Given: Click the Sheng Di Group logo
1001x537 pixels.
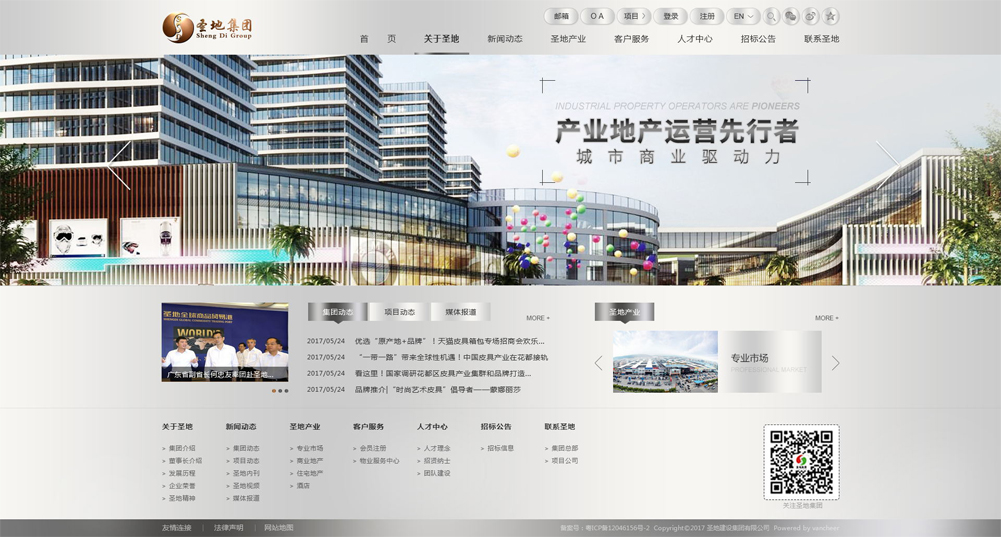Looking at the screenshot, I should pos(208,27).
